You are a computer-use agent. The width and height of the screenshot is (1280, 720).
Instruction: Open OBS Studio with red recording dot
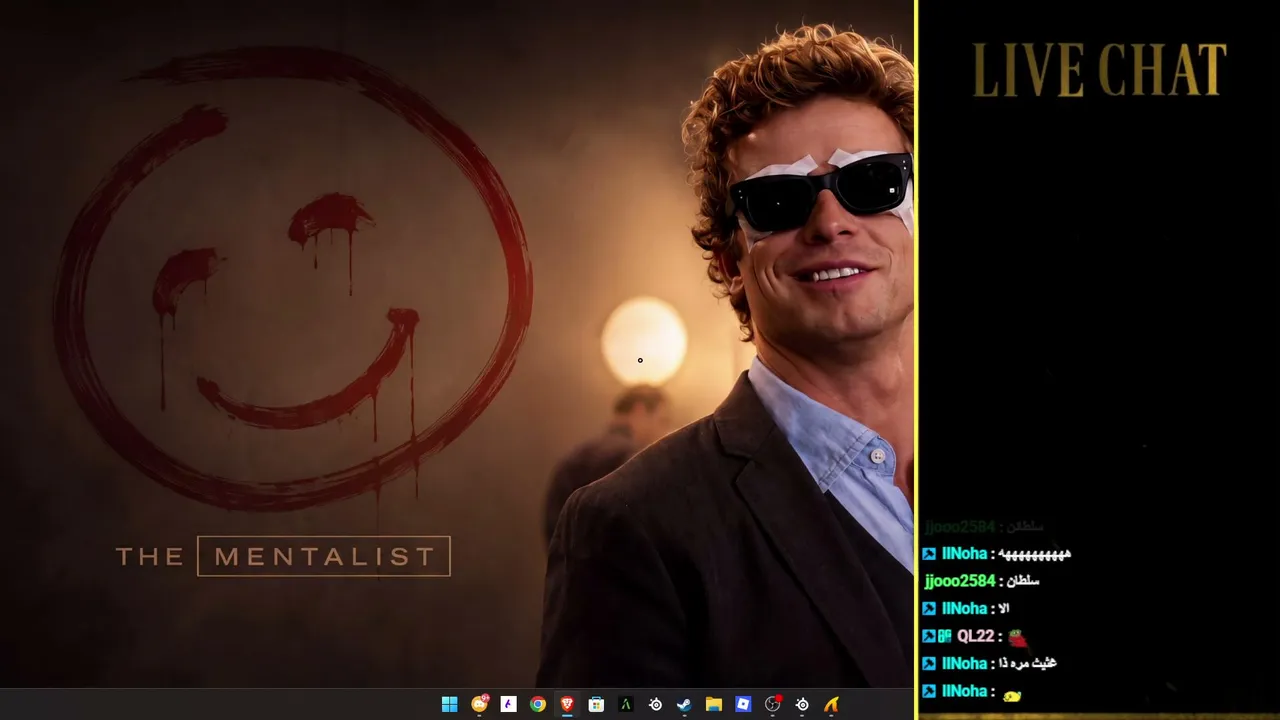(x=773, y=704)
